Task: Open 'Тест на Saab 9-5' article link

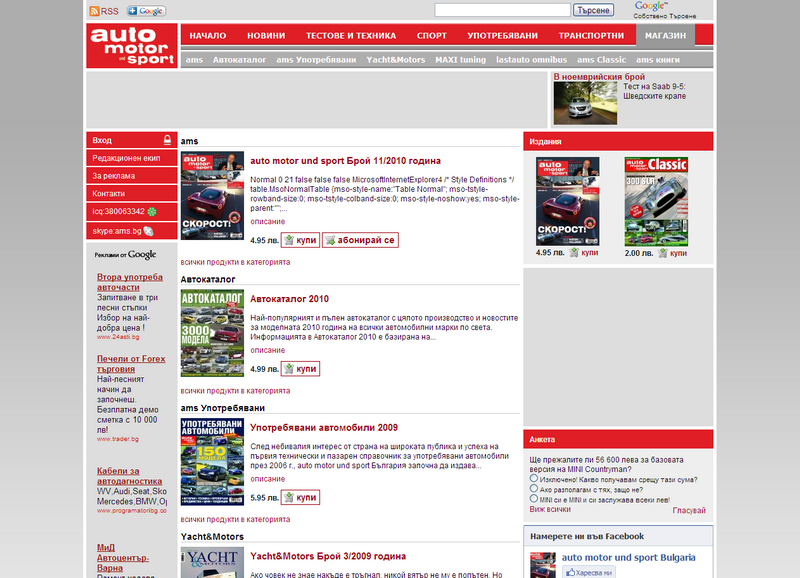Action: point(655,91)
